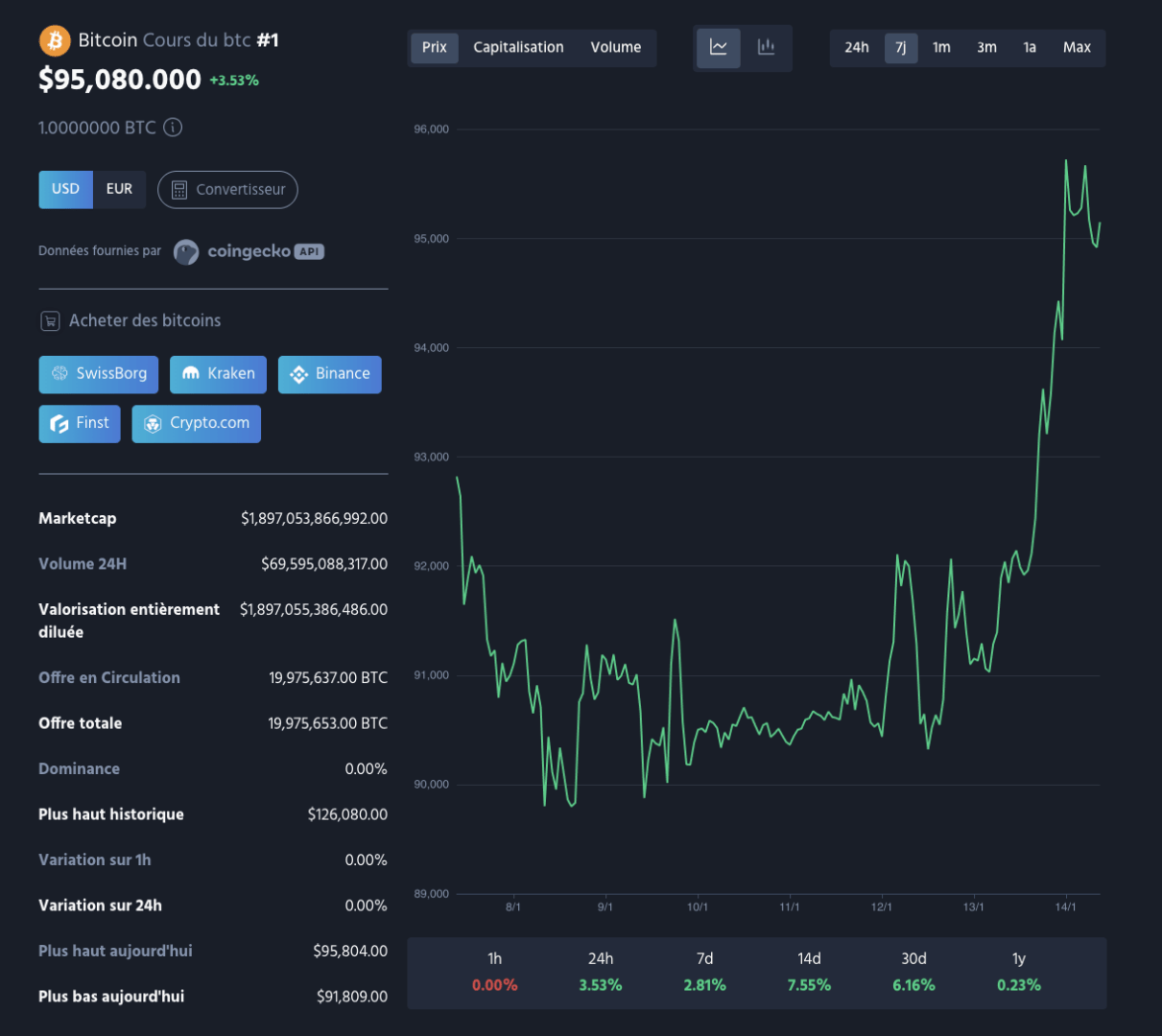This screenshot has width=1162, height=1036.
Task: Switch to bar chart view icon
Action: coord(766,47)
